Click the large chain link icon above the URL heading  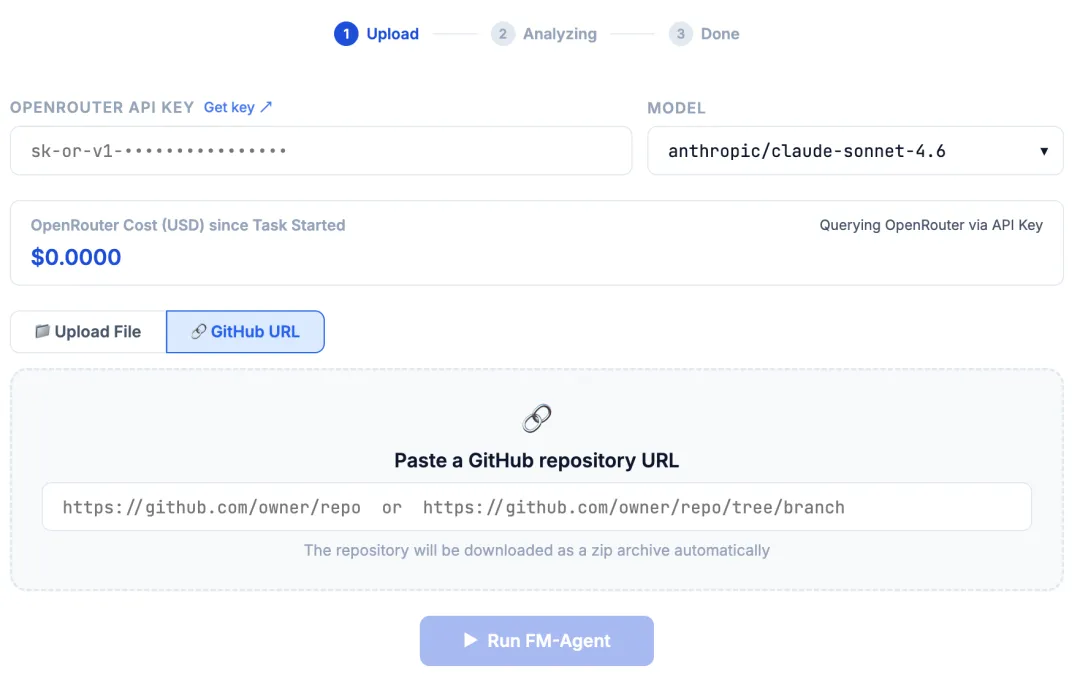click(x=537, y=418)
